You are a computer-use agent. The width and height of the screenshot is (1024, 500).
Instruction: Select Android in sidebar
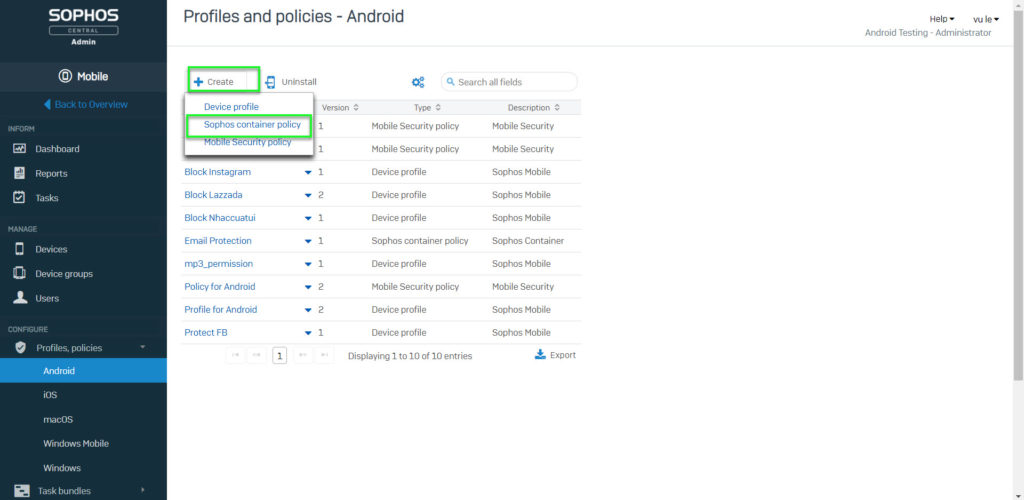click(x=83, y=371)
